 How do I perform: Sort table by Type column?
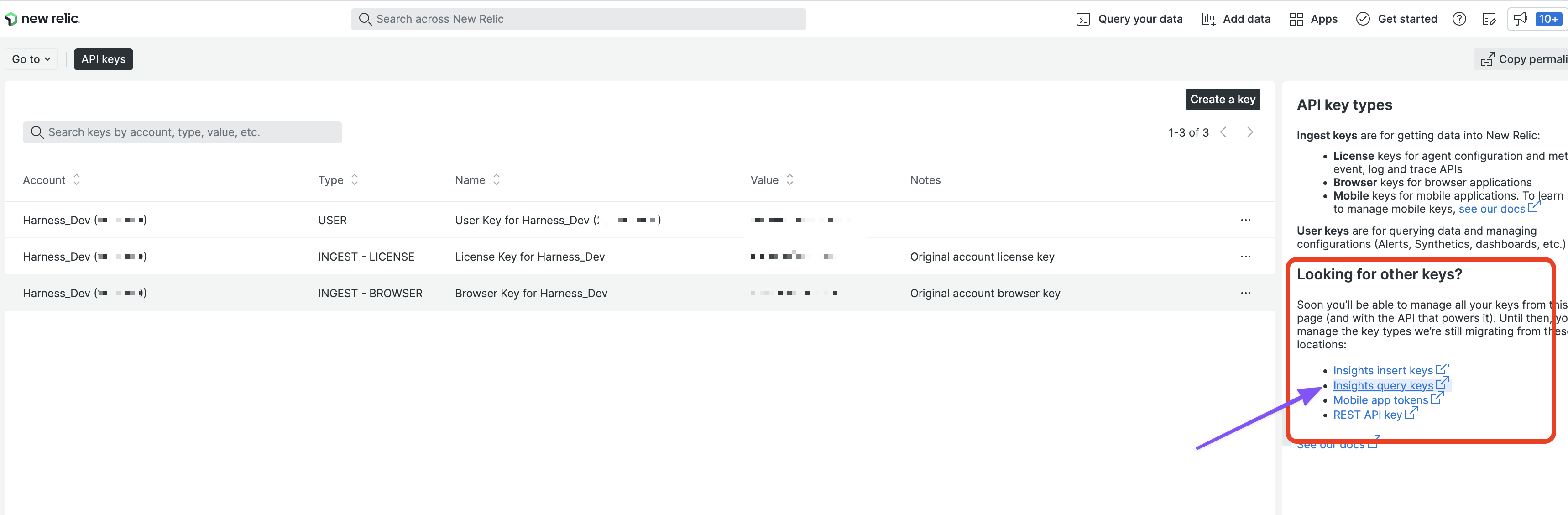tap(338, 179)
